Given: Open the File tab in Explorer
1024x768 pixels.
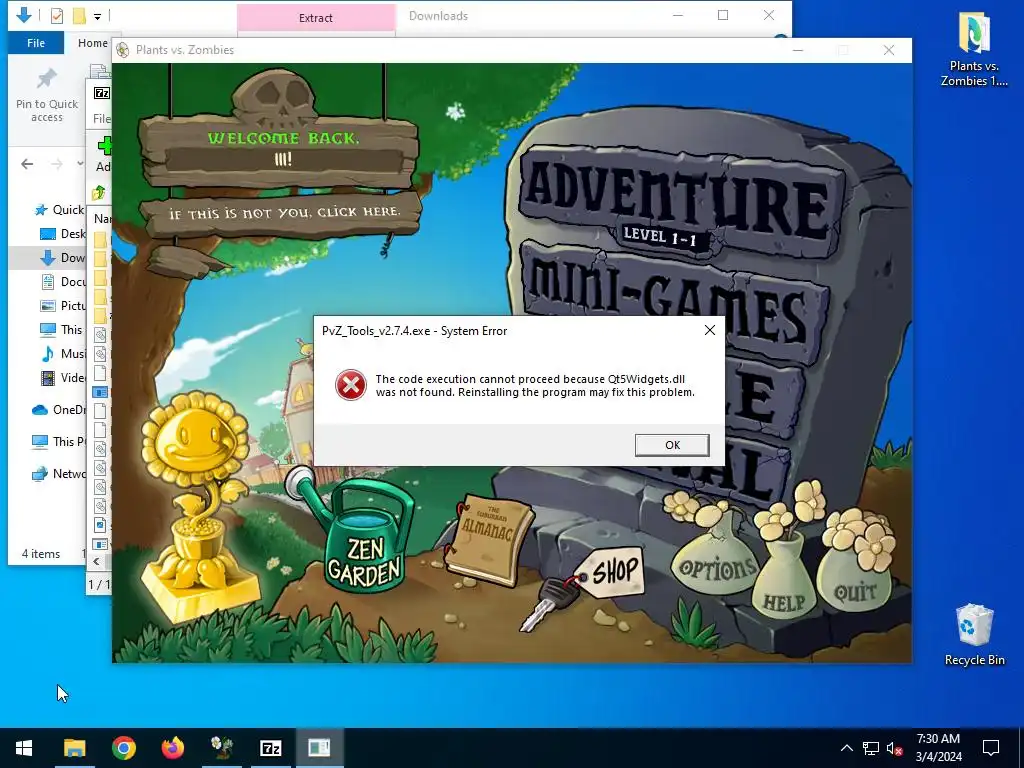Looking at the screenshot, I should [36, 42].
